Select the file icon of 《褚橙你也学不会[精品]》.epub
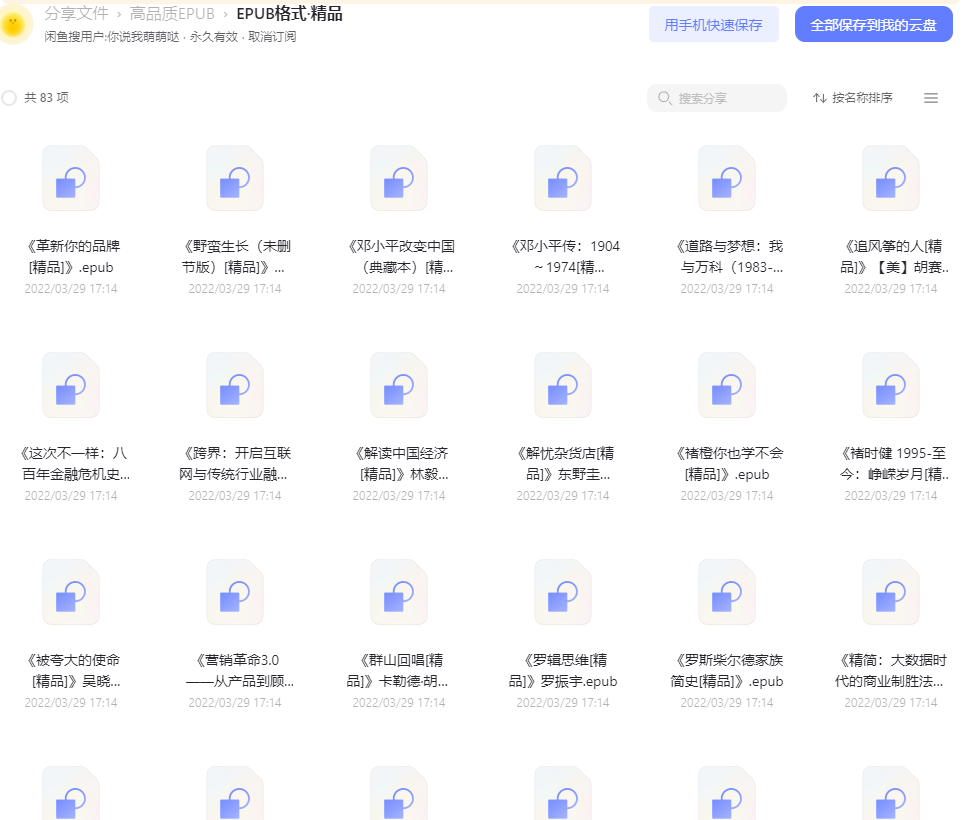 (727, 385)
